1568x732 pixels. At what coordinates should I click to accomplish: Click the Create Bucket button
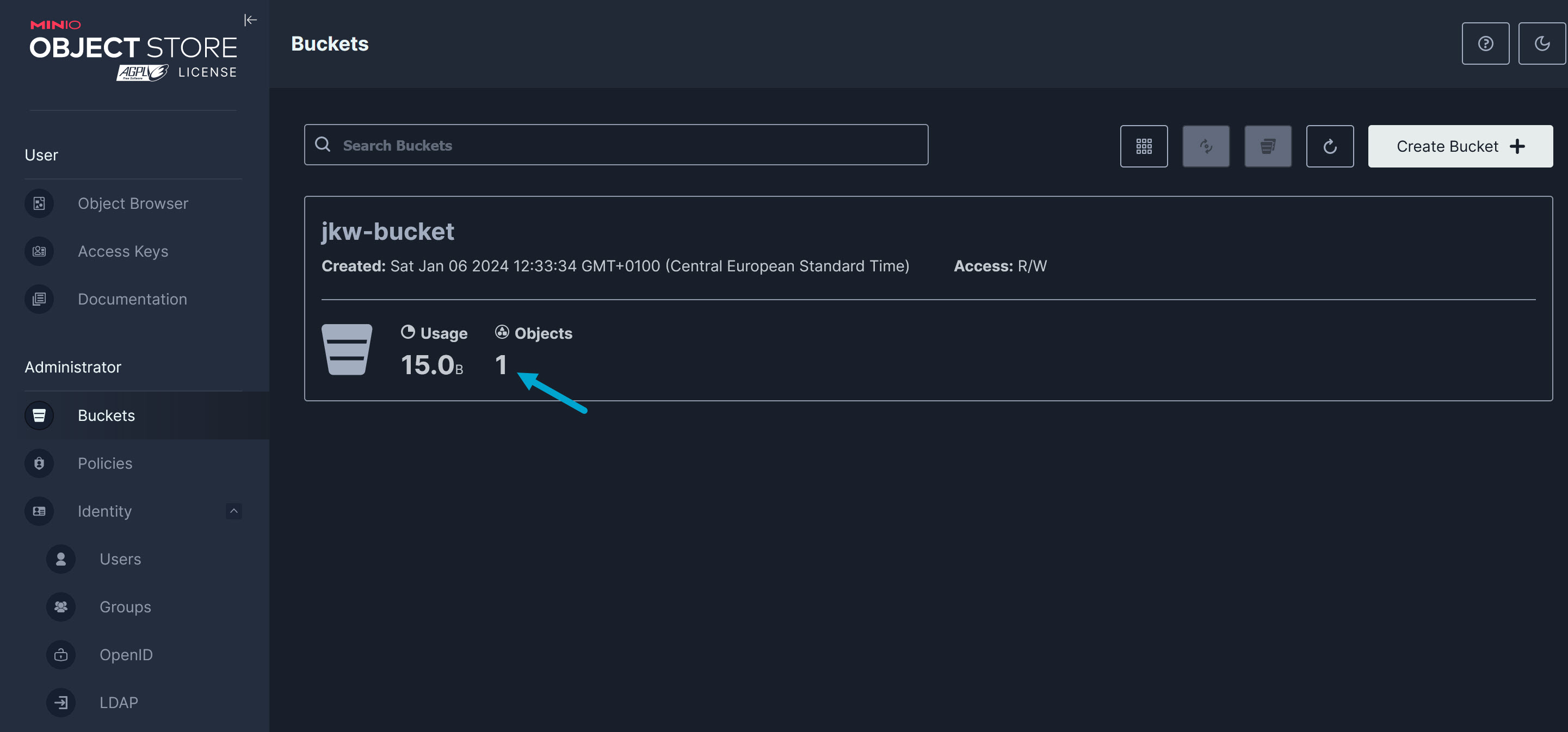point(1460,146)
